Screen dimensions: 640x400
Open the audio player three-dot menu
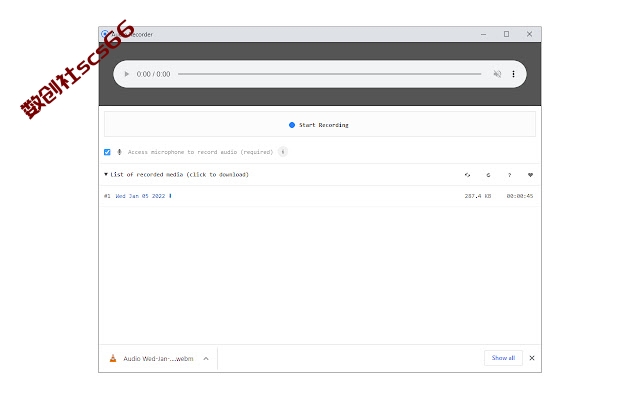tap(513, 74)
